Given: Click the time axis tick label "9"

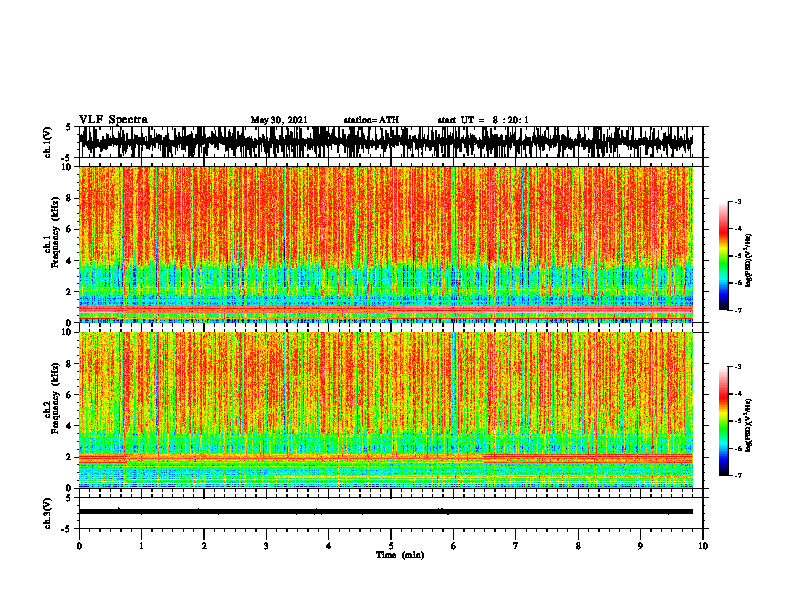Looking at the screenshot, I should coord(640,546).
